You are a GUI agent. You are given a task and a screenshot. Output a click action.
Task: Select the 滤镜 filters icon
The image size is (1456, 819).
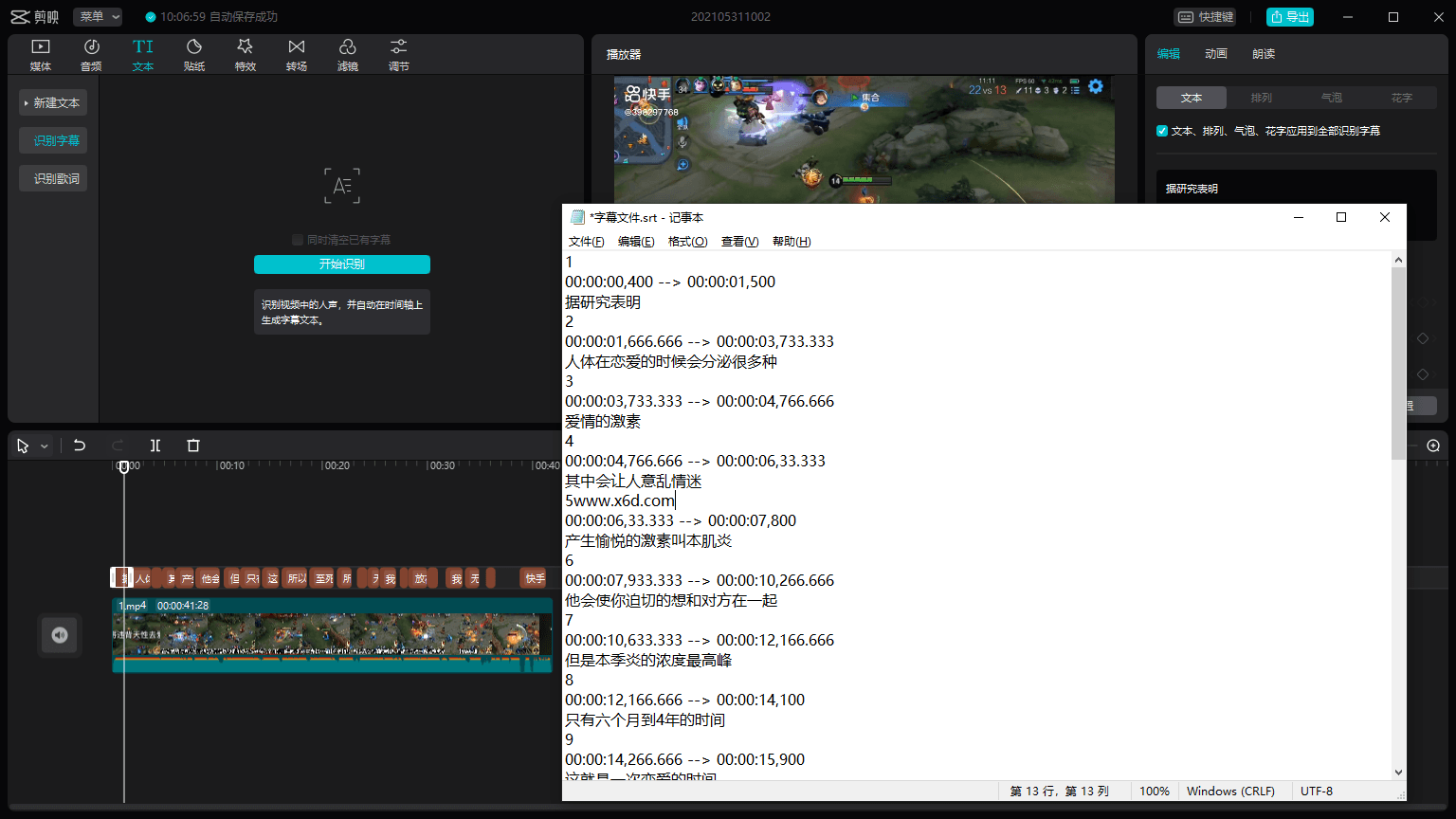[x=347, y=53]
